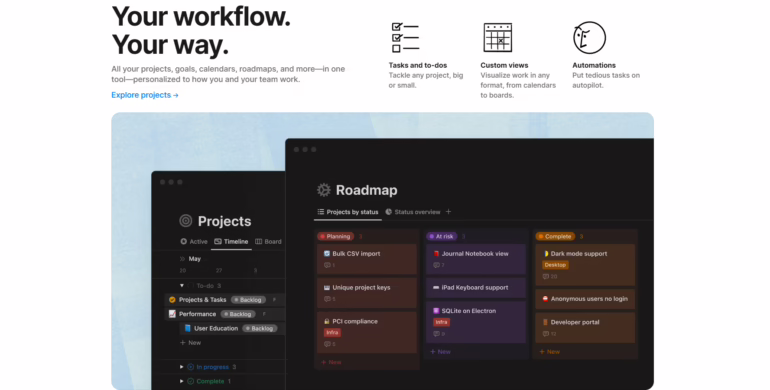
Task: Click New at the bottom of the Planning column
Action: (331, 362)
